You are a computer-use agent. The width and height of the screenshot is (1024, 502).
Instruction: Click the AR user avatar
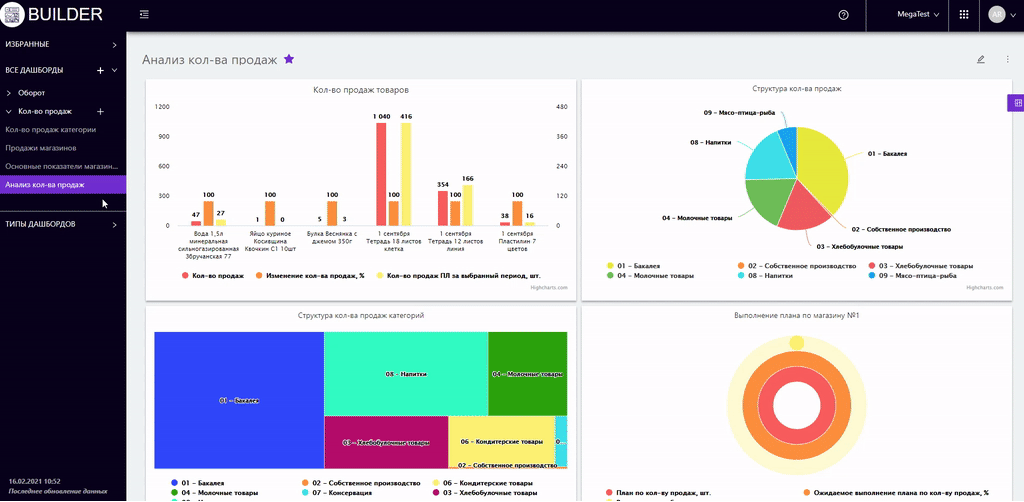996,15
